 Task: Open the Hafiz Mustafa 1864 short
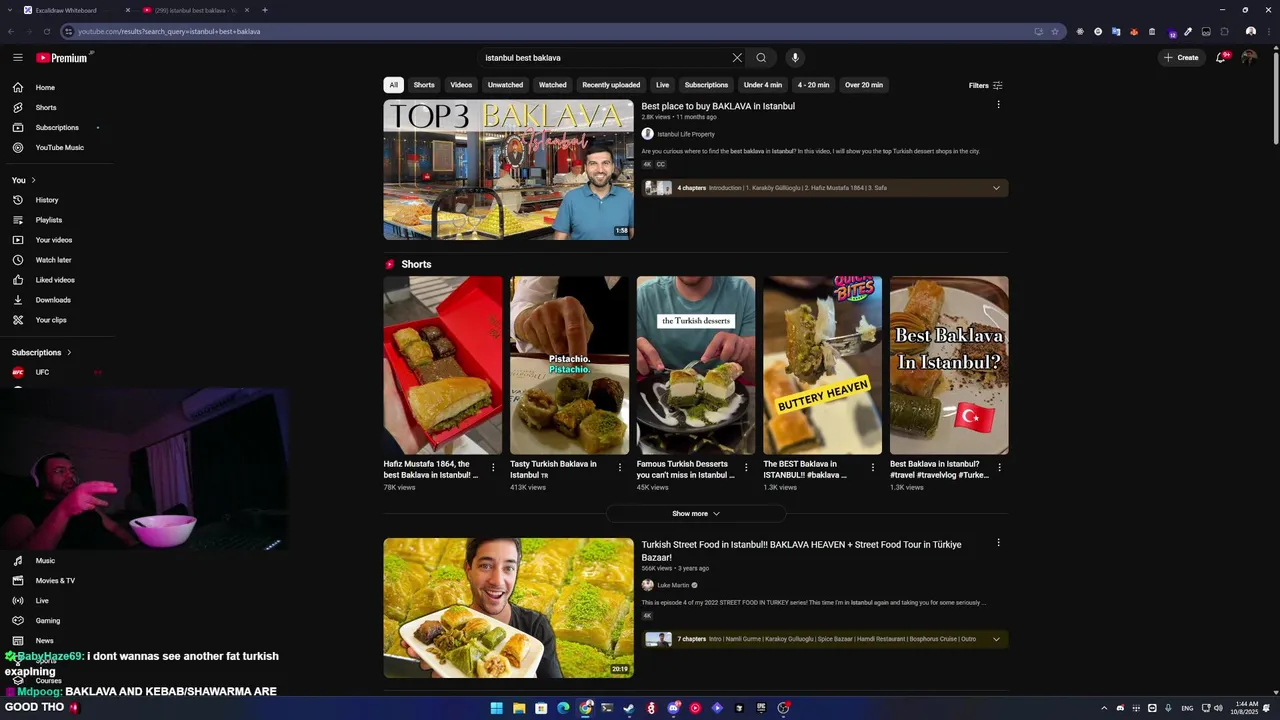[x=443, y=365]
